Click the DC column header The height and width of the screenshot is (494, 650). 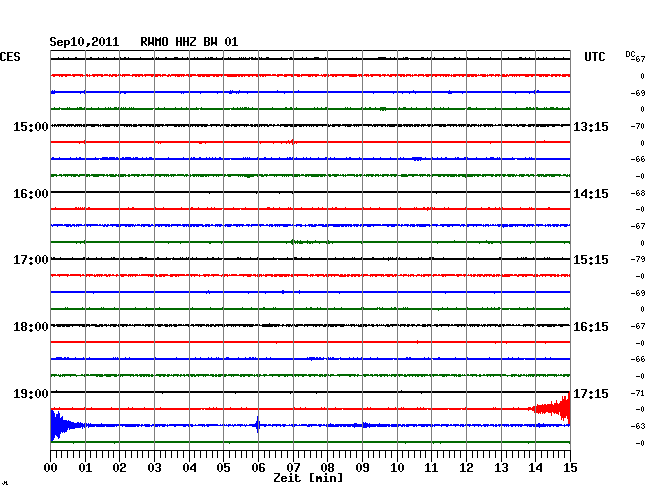[630, 54]
